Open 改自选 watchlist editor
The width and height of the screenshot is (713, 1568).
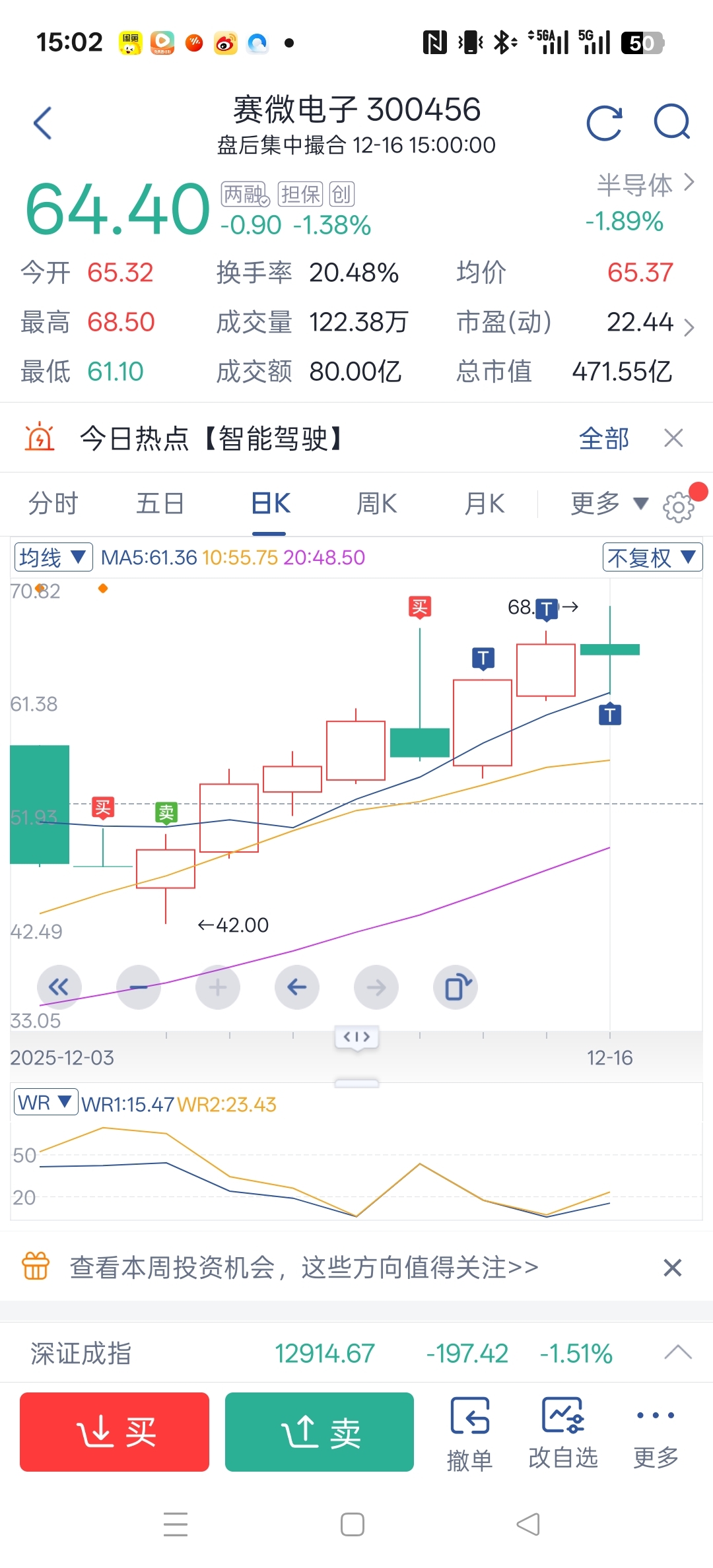pyautogui.click(x=562, y=1433)
